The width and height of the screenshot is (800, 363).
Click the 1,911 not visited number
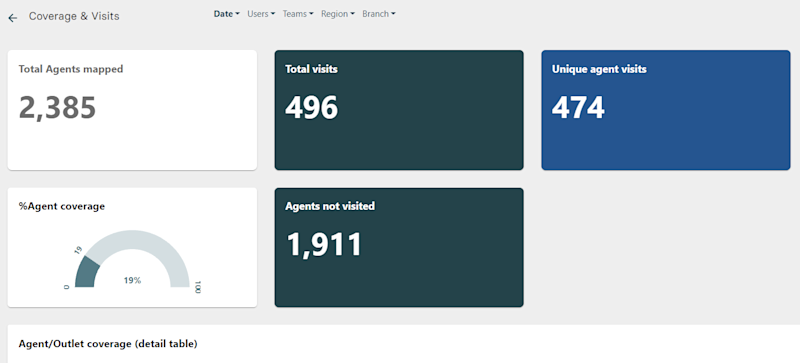coord(324,245)
